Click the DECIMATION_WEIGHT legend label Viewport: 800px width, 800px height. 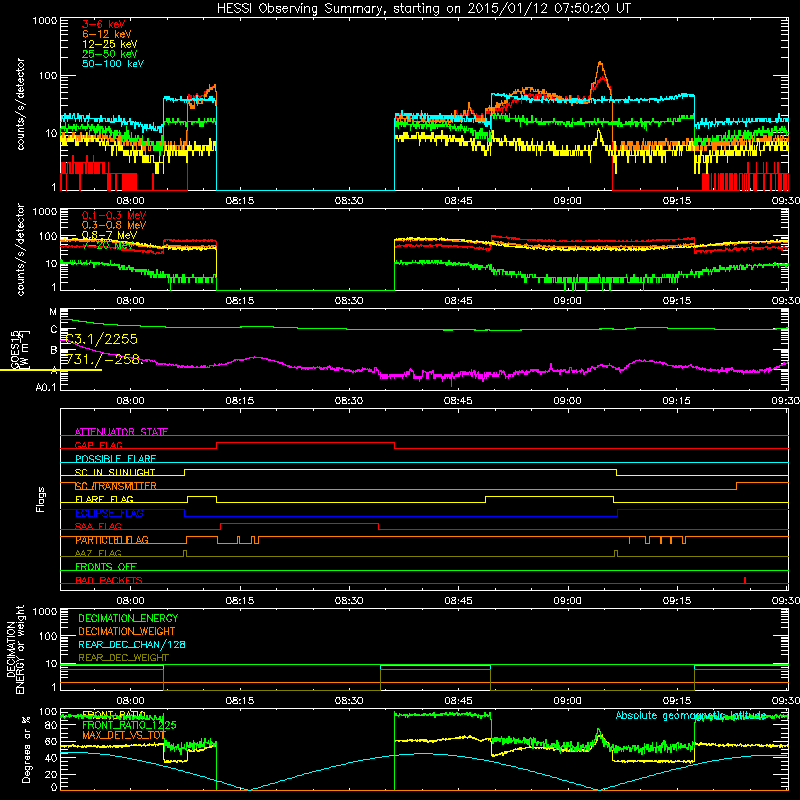pos(127,632)
